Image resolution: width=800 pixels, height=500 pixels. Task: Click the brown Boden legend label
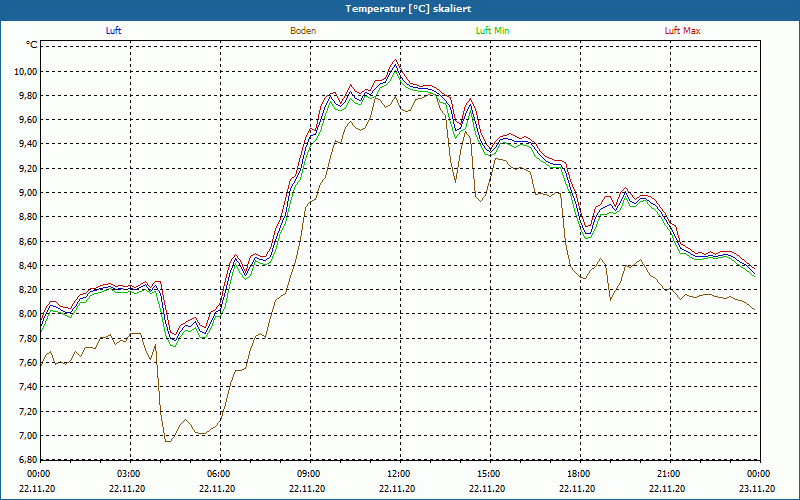coord(303,31)
